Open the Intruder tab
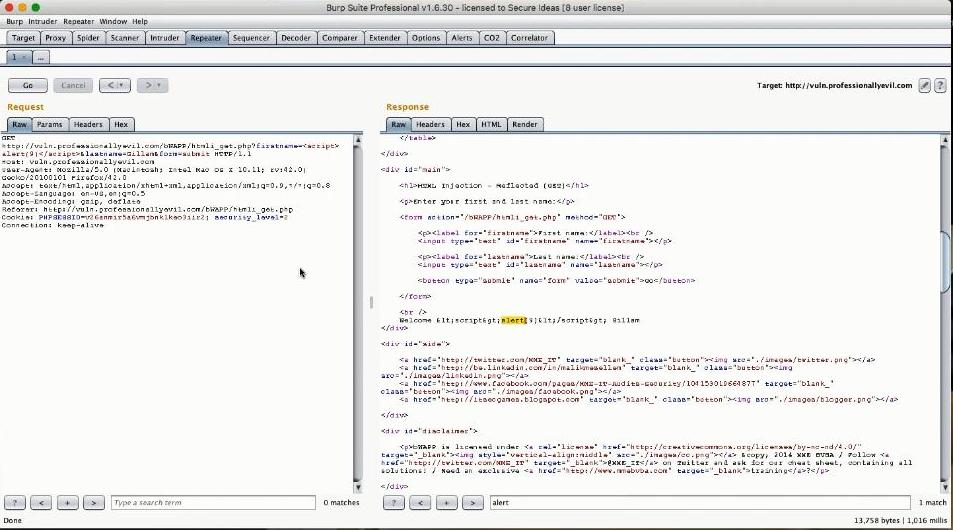This screenshot has height=530, width=953. (x=165, y=38)
